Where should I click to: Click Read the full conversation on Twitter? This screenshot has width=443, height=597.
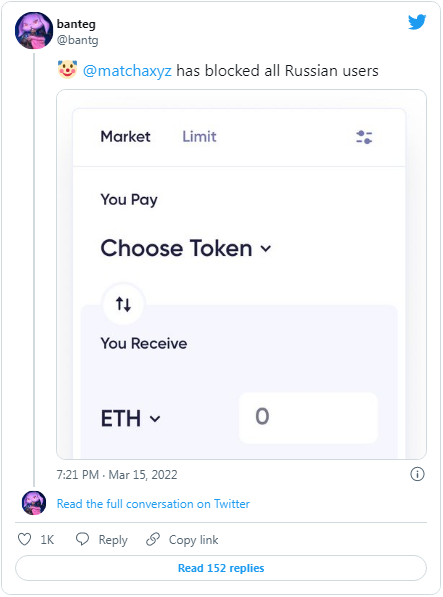coord(153,504)
